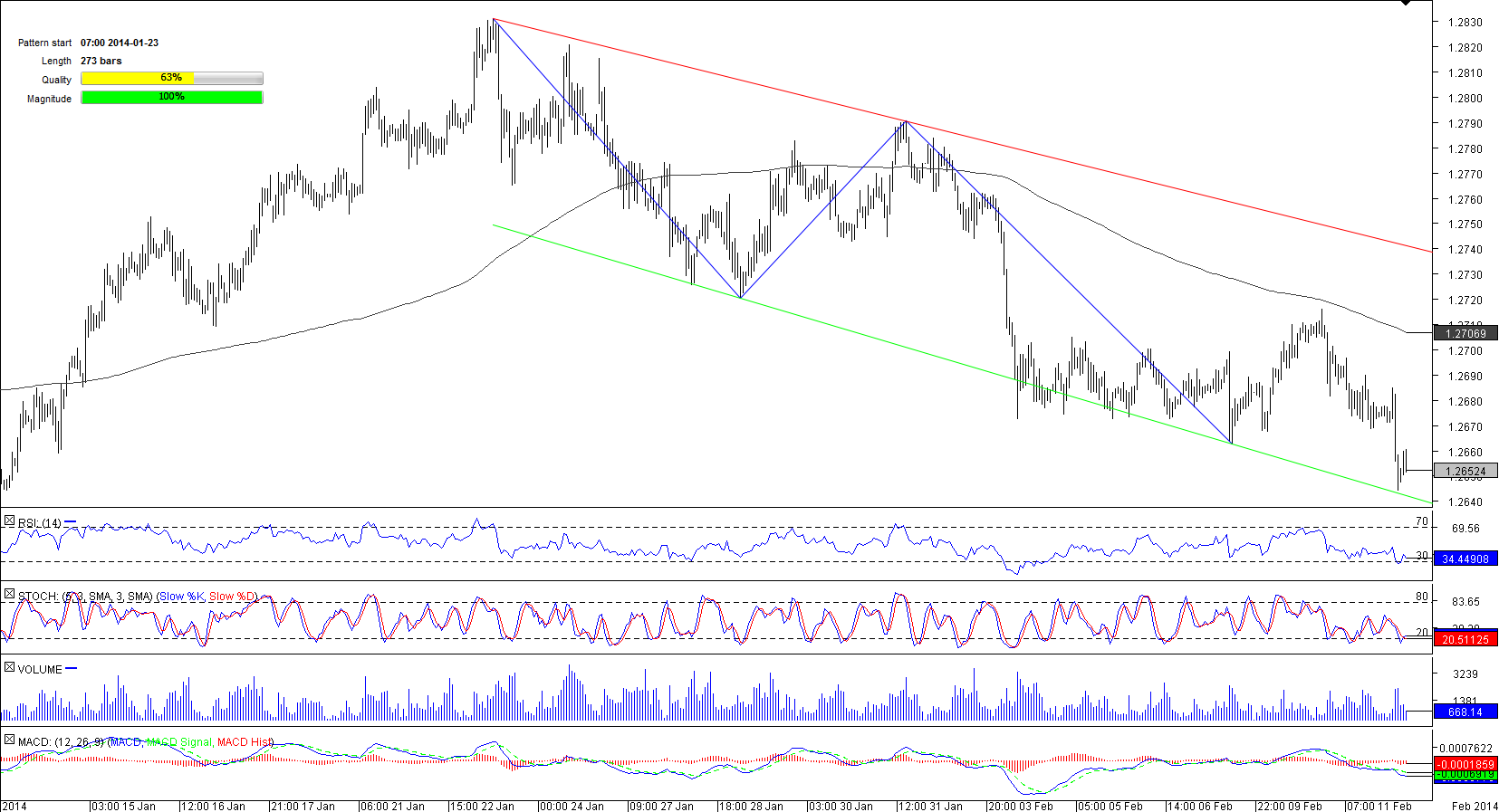The height and width of the screenshot is (812, 1499).
Task: Click the red MACD value label -0.0001859
Action: [x=1465, y=765]
